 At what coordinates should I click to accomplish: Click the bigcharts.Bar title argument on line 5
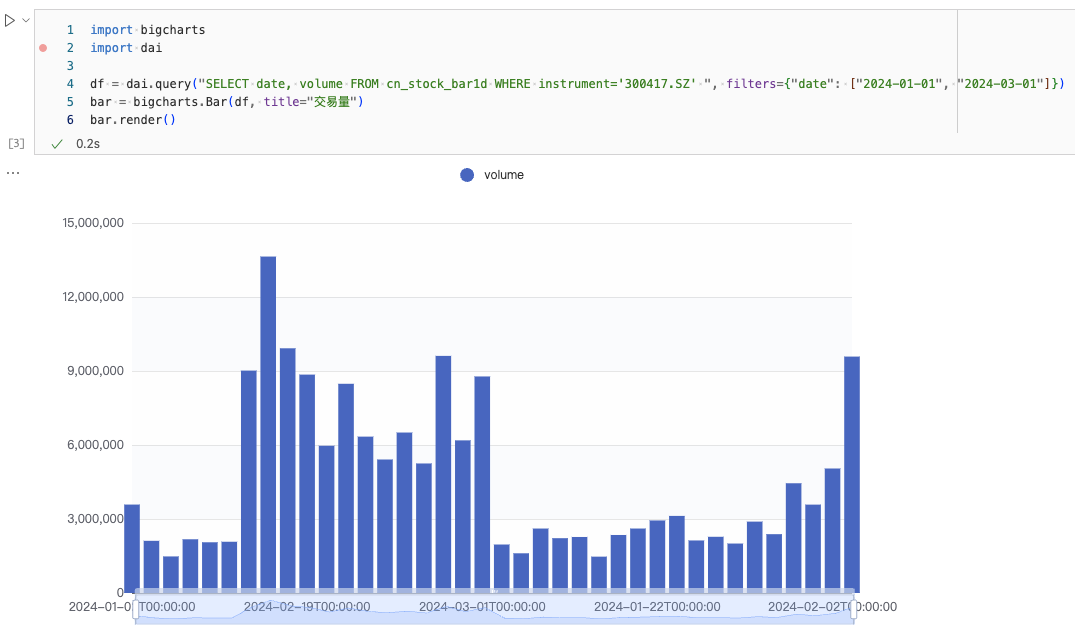pyautogui.click(x=312, y=102)
